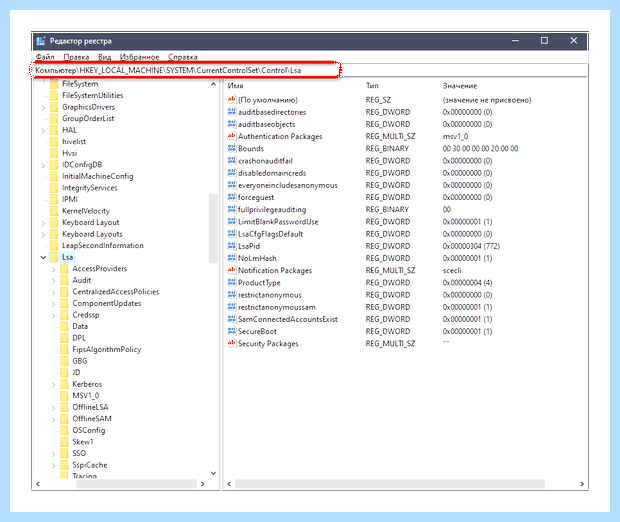Collapse the Lsa tree node
Viewport: 620px width, 522px height.
pyautogui.click(x=43, y=257)
